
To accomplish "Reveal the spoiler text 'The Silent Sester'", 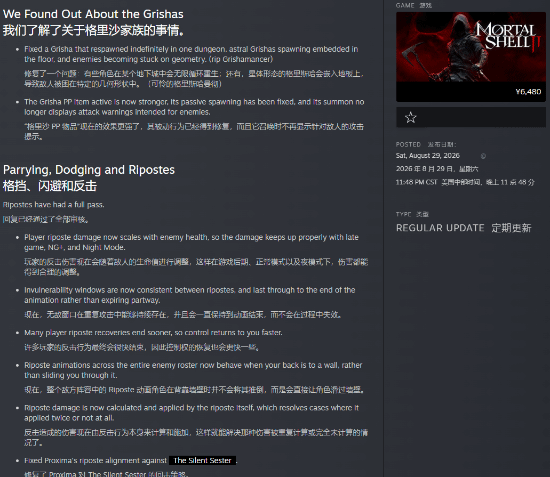I will tap(202, 461).
